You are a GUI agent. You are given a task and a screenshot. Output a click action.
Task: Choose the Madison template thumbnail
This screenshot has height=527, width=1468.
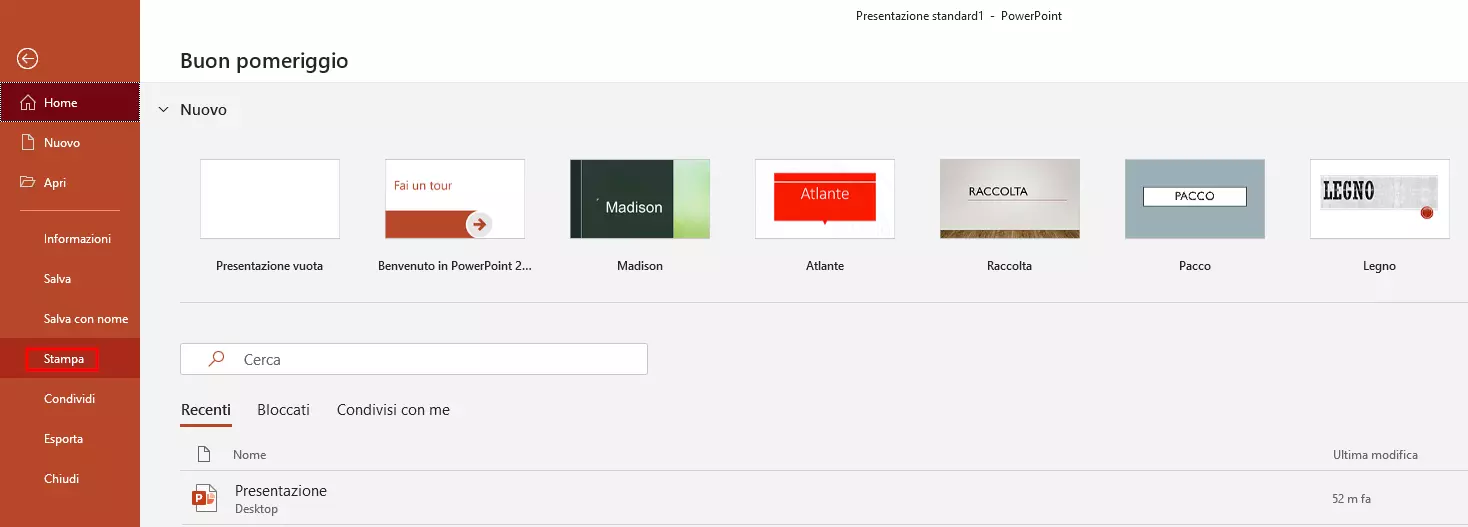pyautogui.click(x=640, y=199)
